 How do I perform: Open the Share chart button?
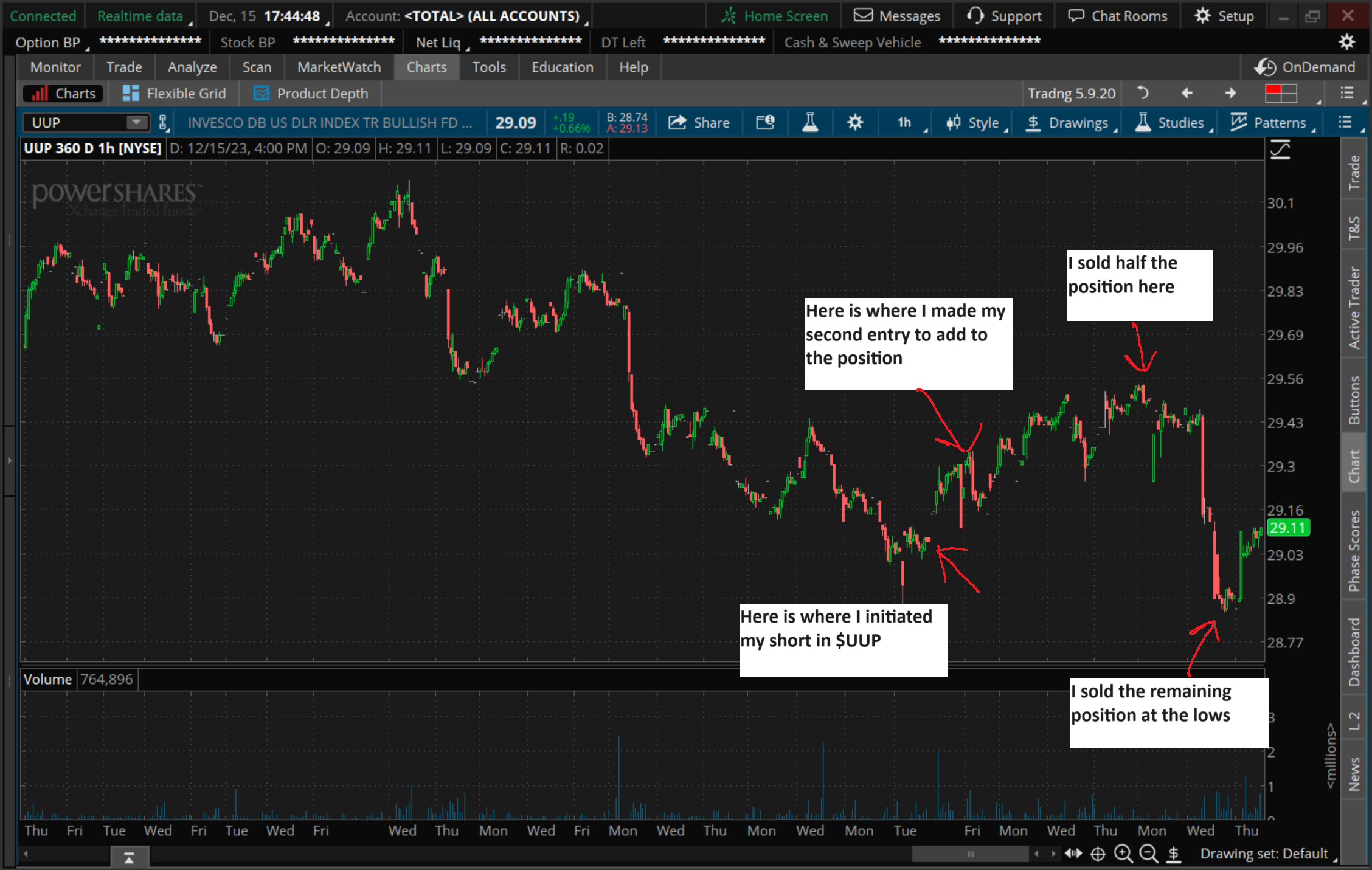click(699, 123)
